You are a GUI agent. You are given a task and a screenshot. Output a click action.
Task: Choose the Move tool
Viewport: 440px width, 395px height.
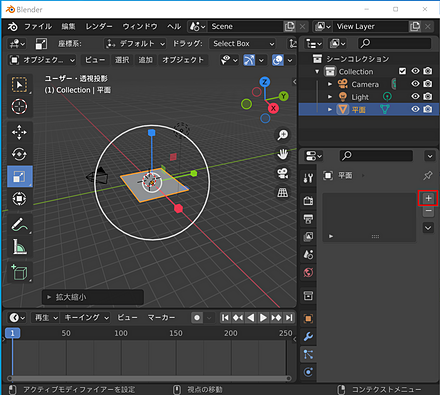(x=20, y=132)
